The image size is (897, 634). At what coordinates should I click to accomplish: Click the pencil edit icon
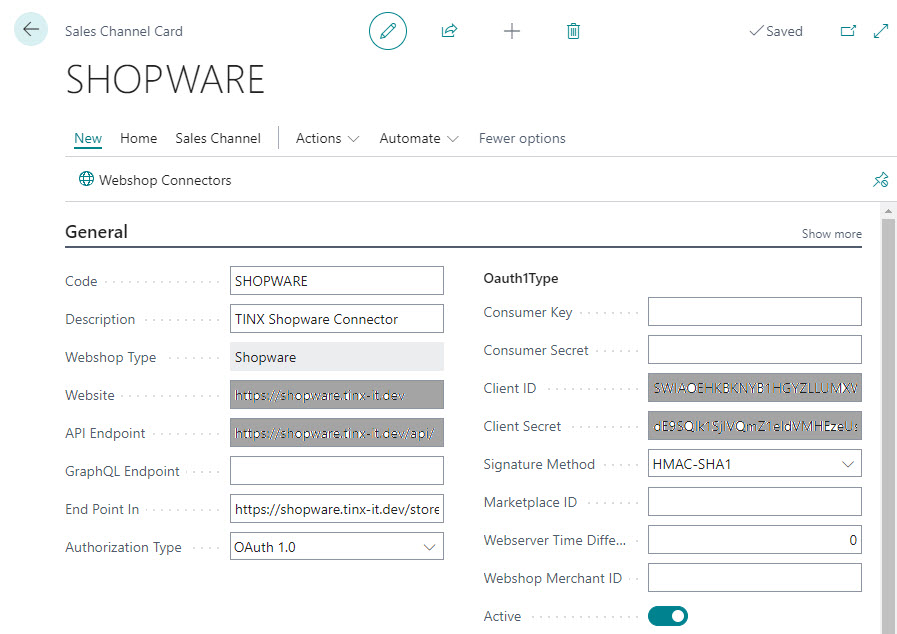pyautogui.click(x=388, y=31)
